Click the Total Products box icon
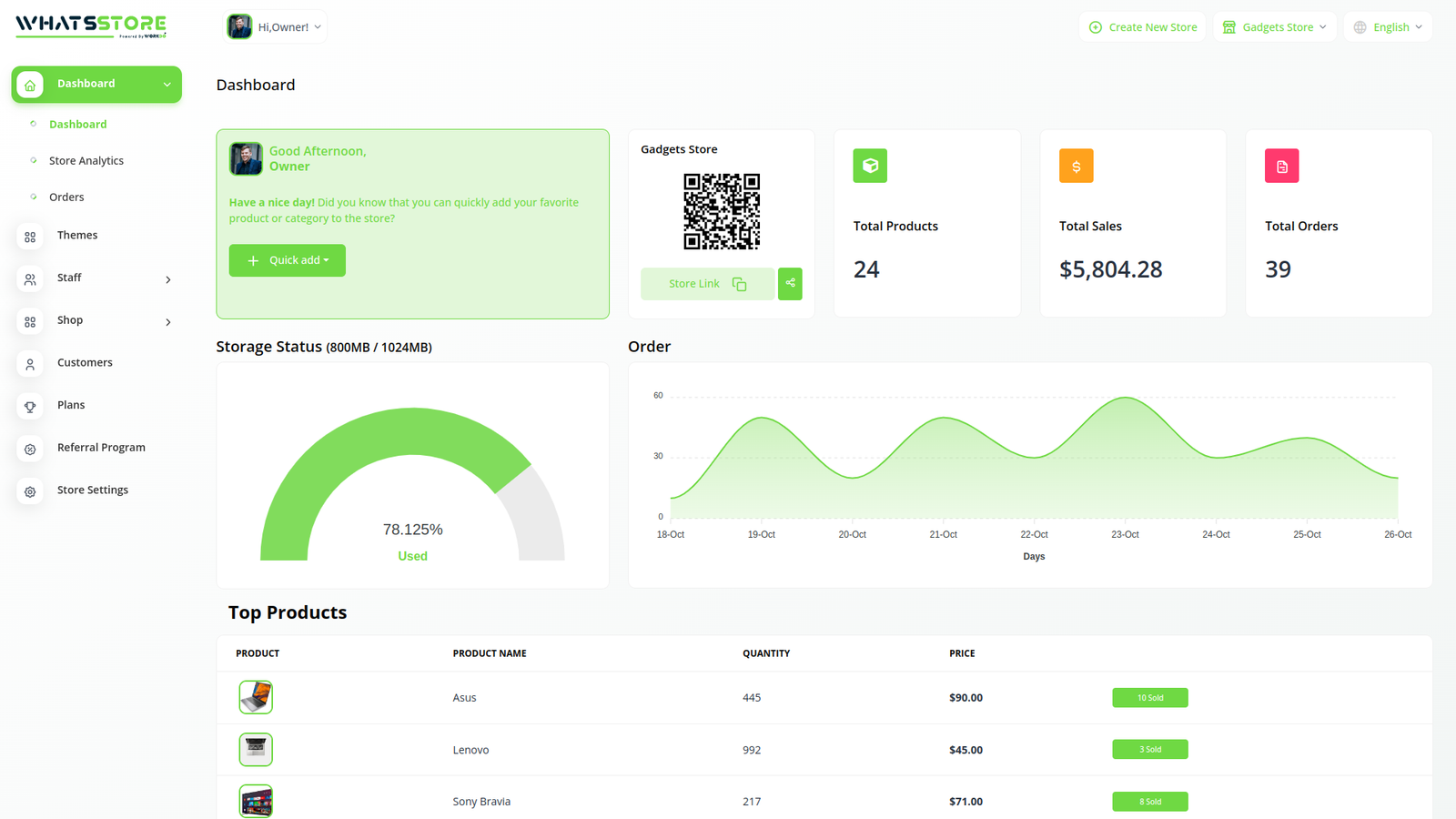The image size is (1456, 819). tap(870, 166)
